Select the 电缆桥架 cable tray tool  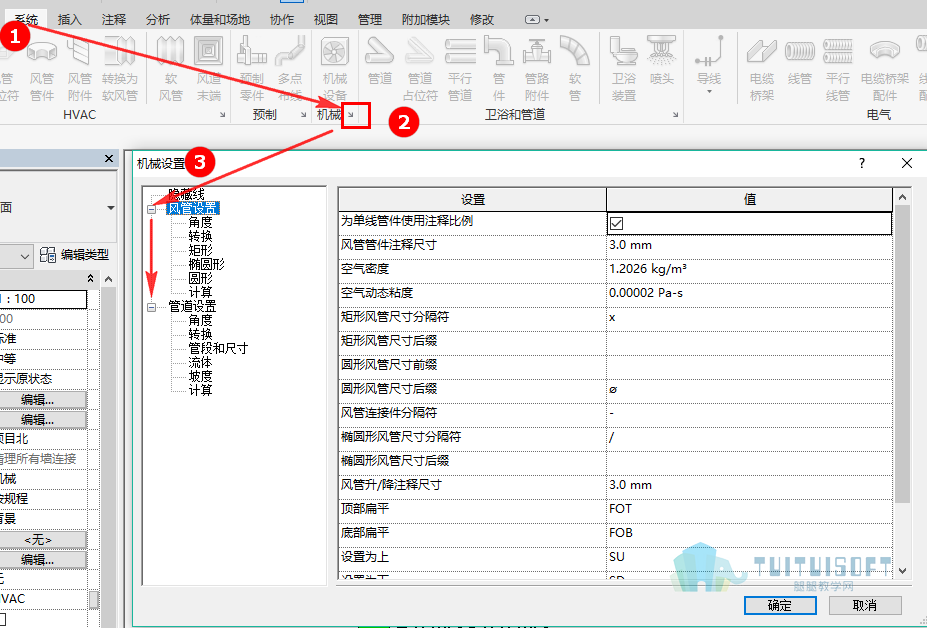[x=762, y=69]
